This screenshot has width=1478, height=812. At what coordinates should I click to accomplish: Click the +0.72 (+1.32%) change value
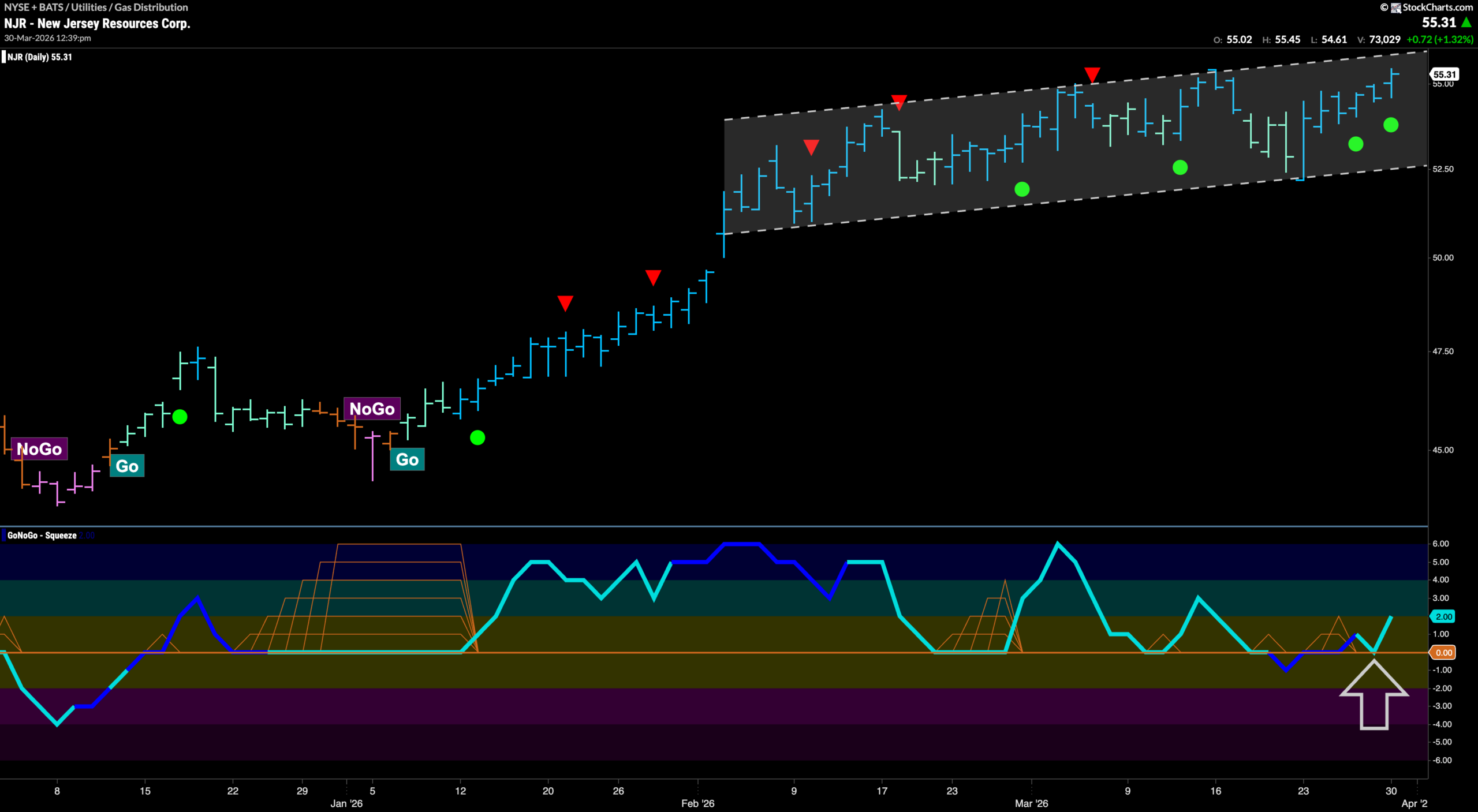click(1440, 40)
